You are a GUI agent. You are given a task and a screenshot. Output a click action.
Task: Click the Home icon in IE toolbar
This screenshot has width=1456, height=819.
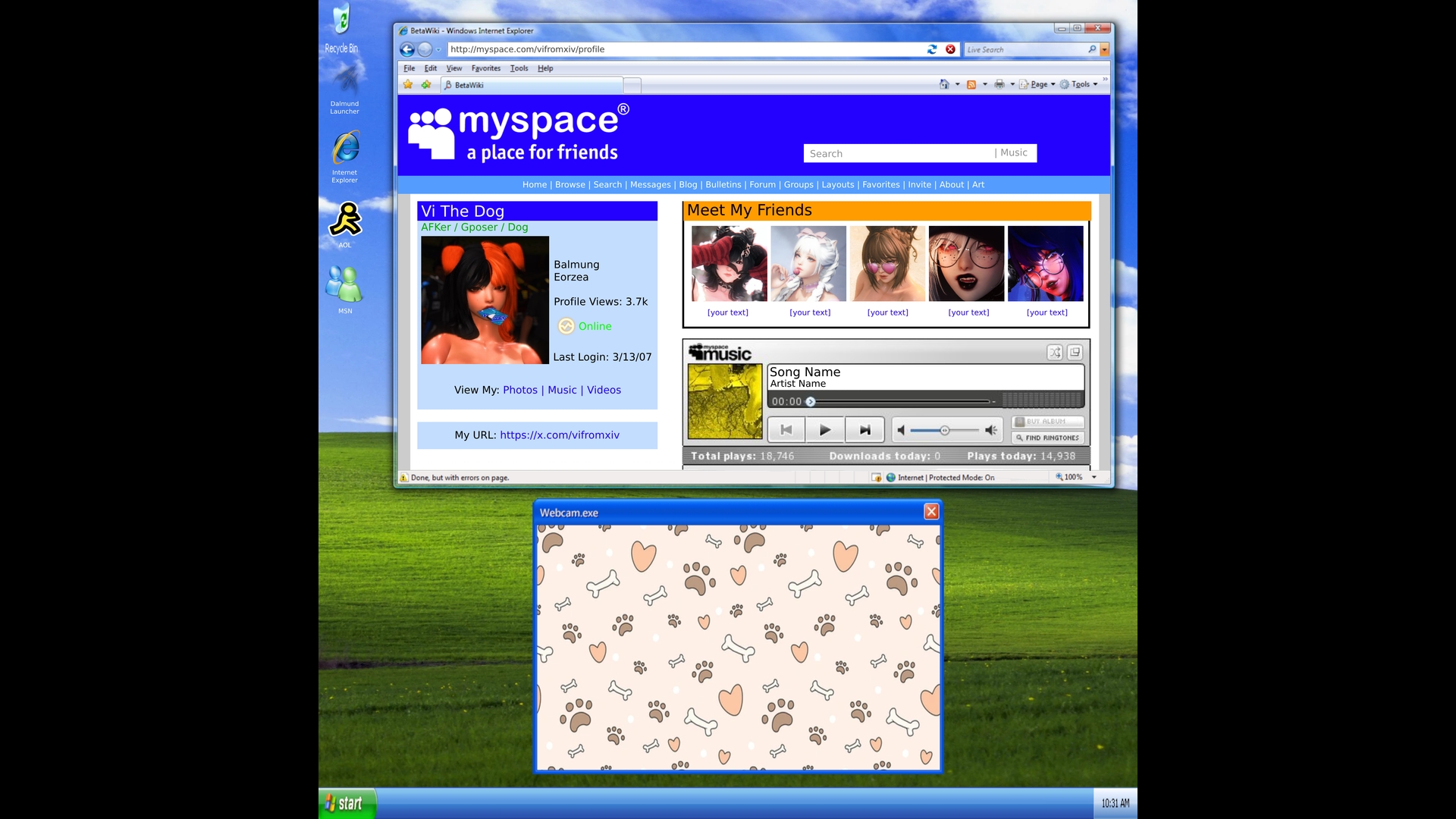coord(944,84)
